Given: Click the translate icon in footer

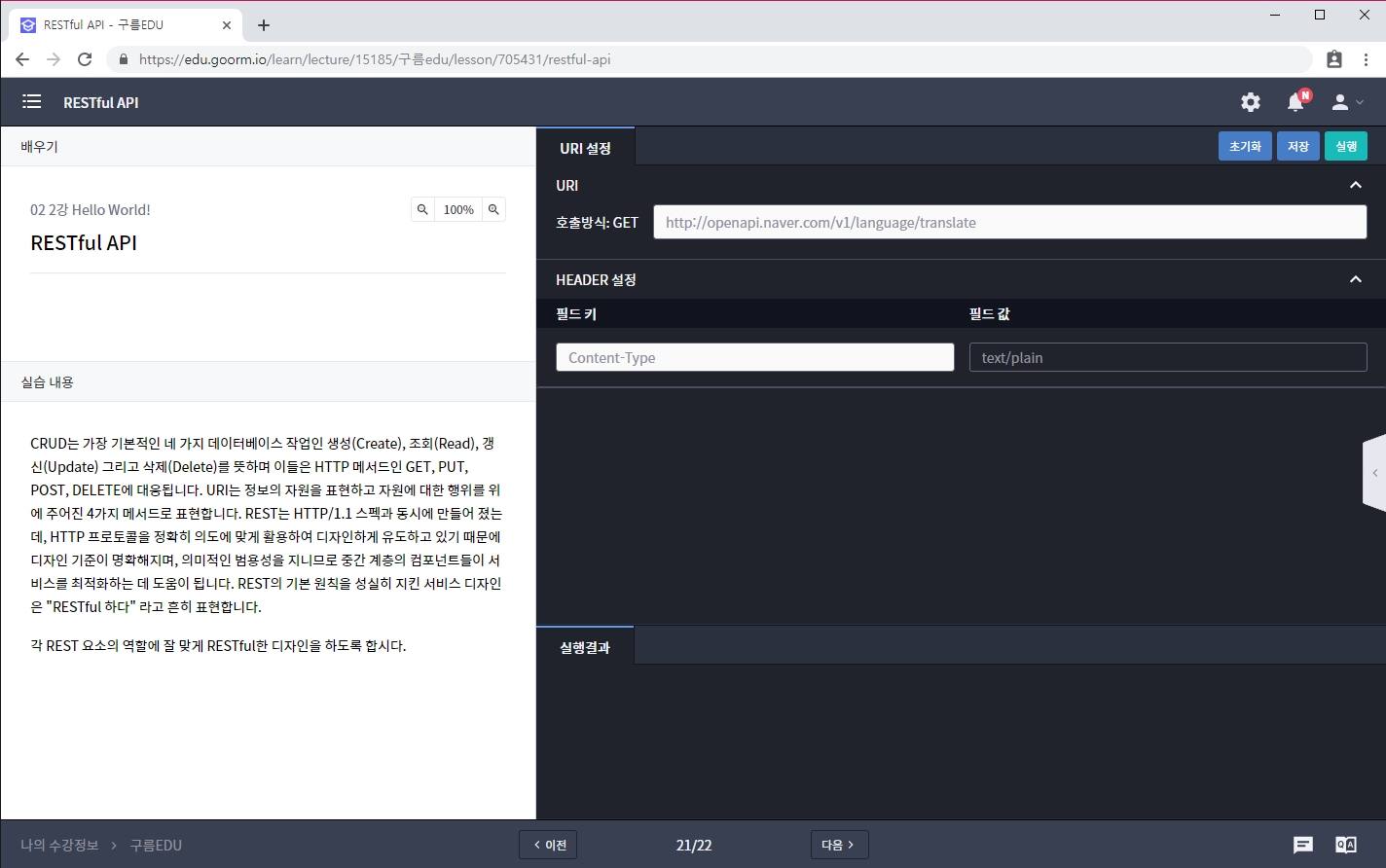Looking at the screenshot, I should click(1346, 845).
